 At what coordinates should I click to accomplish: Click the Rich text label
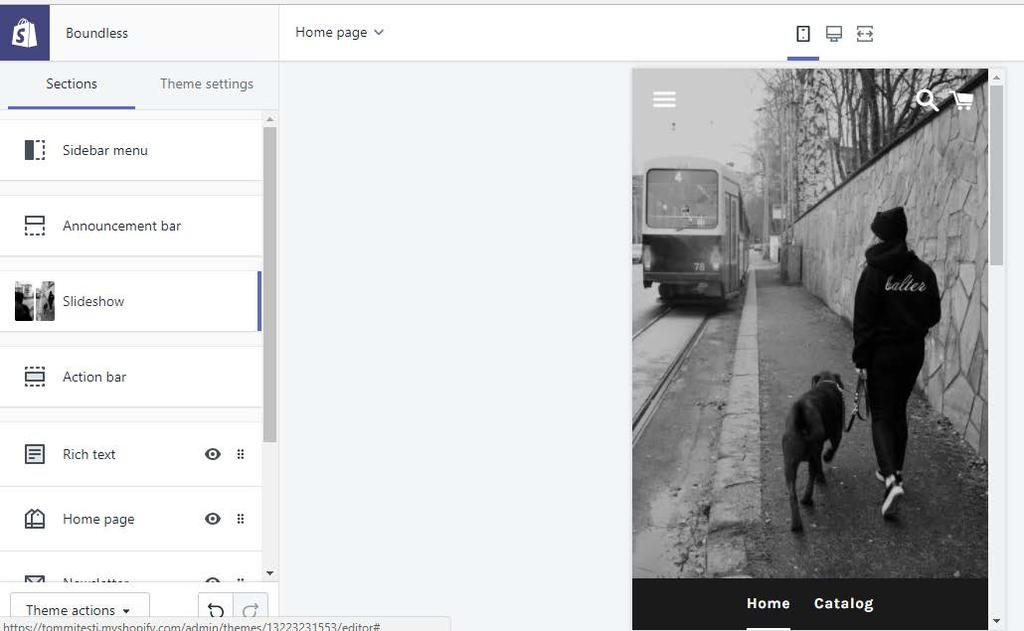(89, 454)
